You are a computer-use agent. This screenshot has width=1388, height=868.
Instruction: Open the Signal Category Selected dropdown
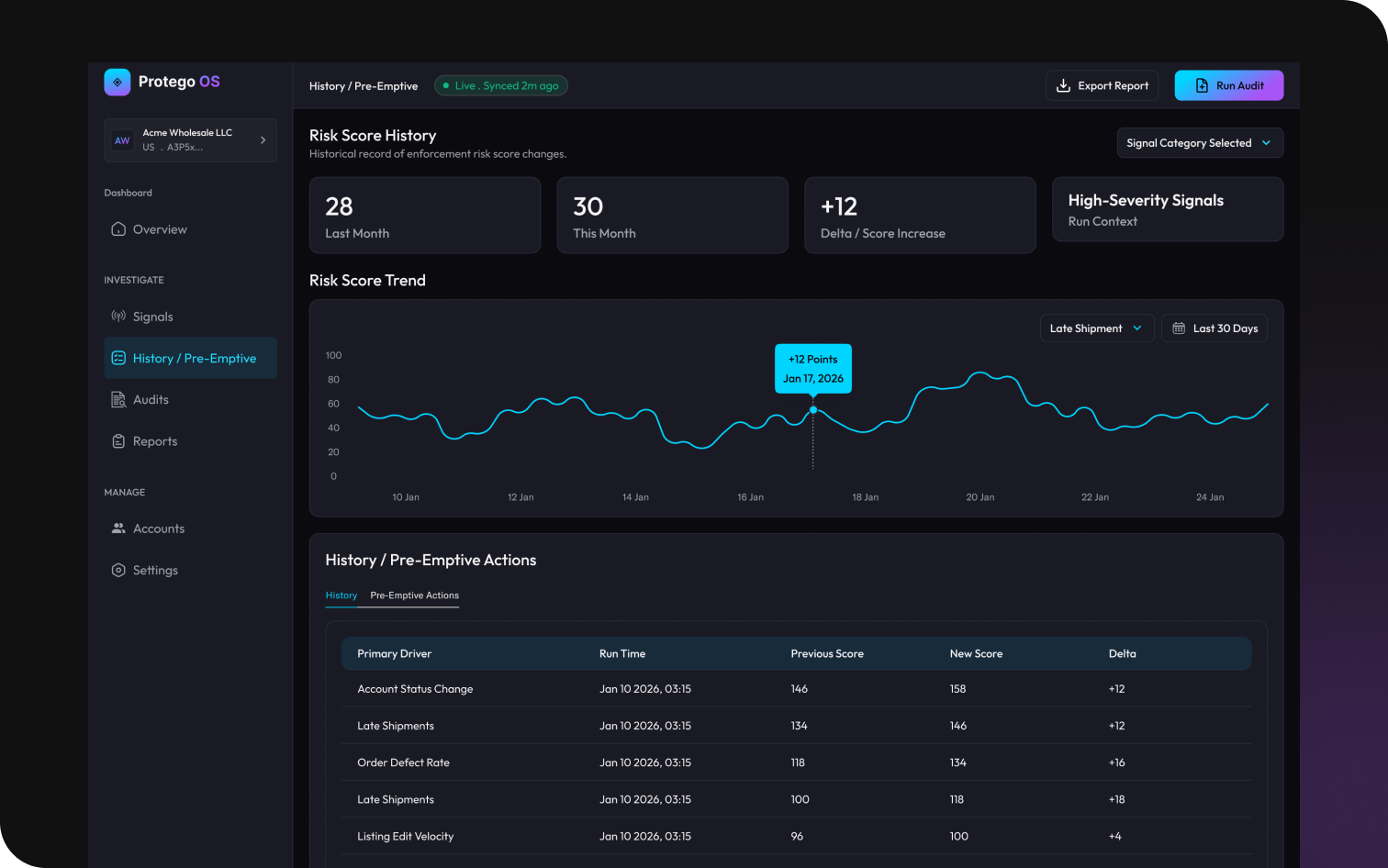coord(1200,143)
